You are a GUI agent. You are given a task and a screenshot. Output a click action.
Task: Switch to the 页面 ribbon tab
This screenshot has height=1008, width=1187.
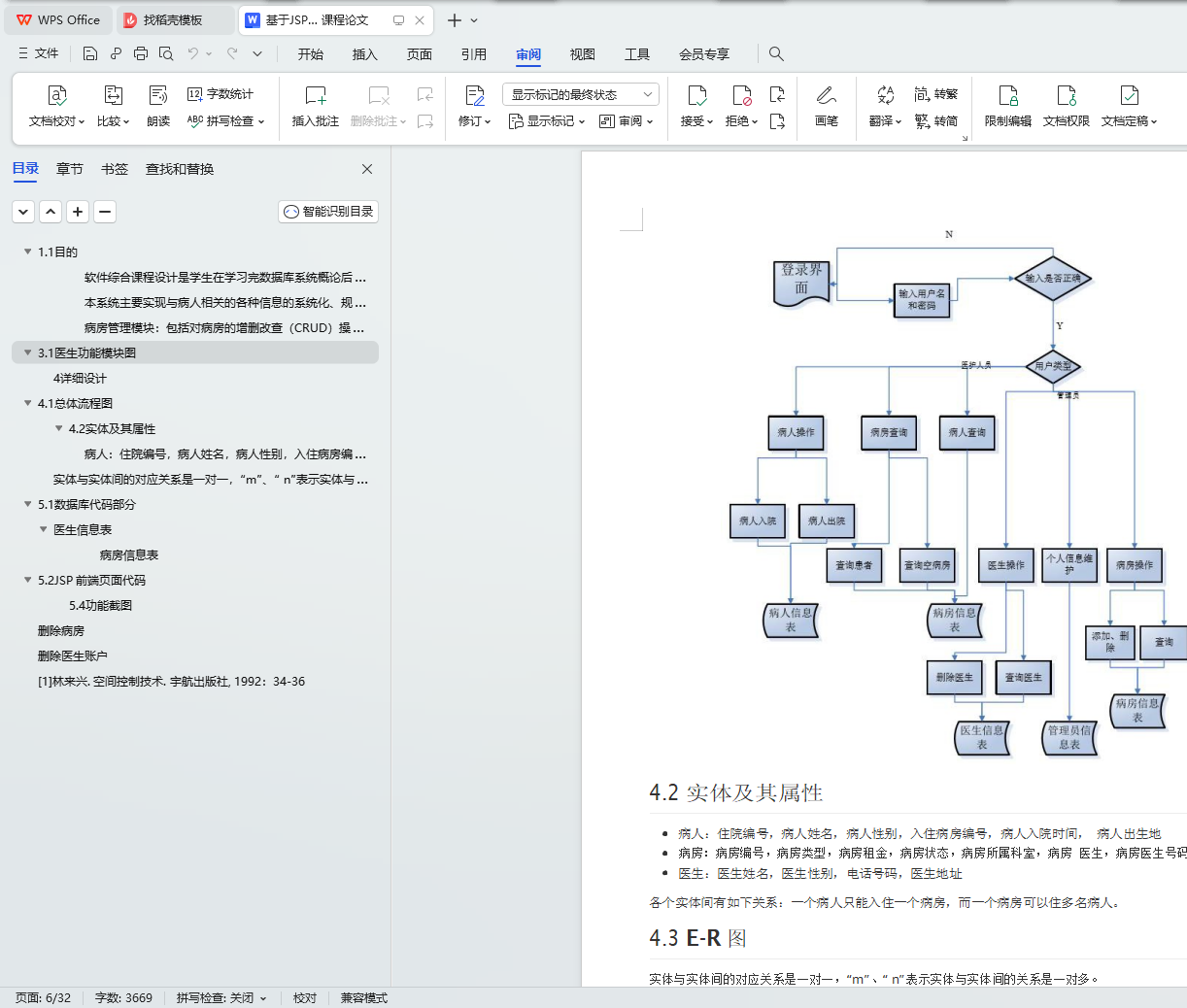tap(420, 54)
